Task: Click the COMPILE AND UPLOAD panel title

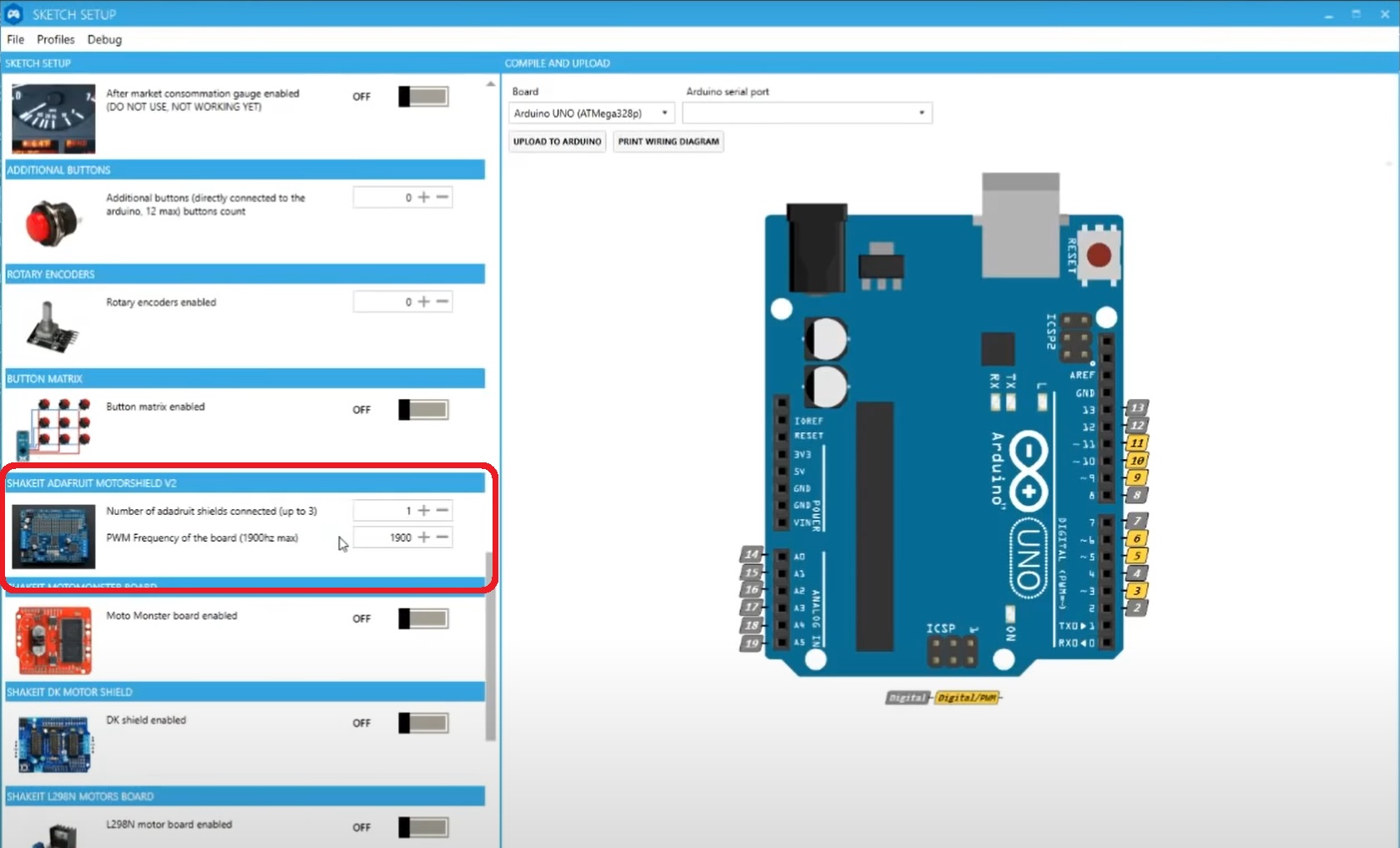Action: click(x=557, y=63)
